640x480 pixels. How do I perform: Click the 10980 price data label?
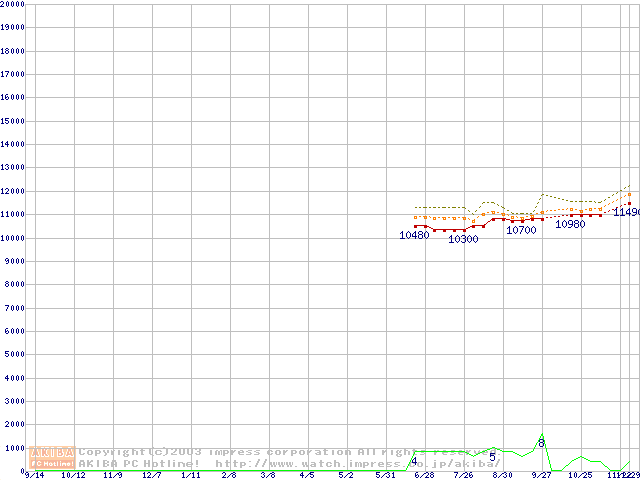[570, 225]
